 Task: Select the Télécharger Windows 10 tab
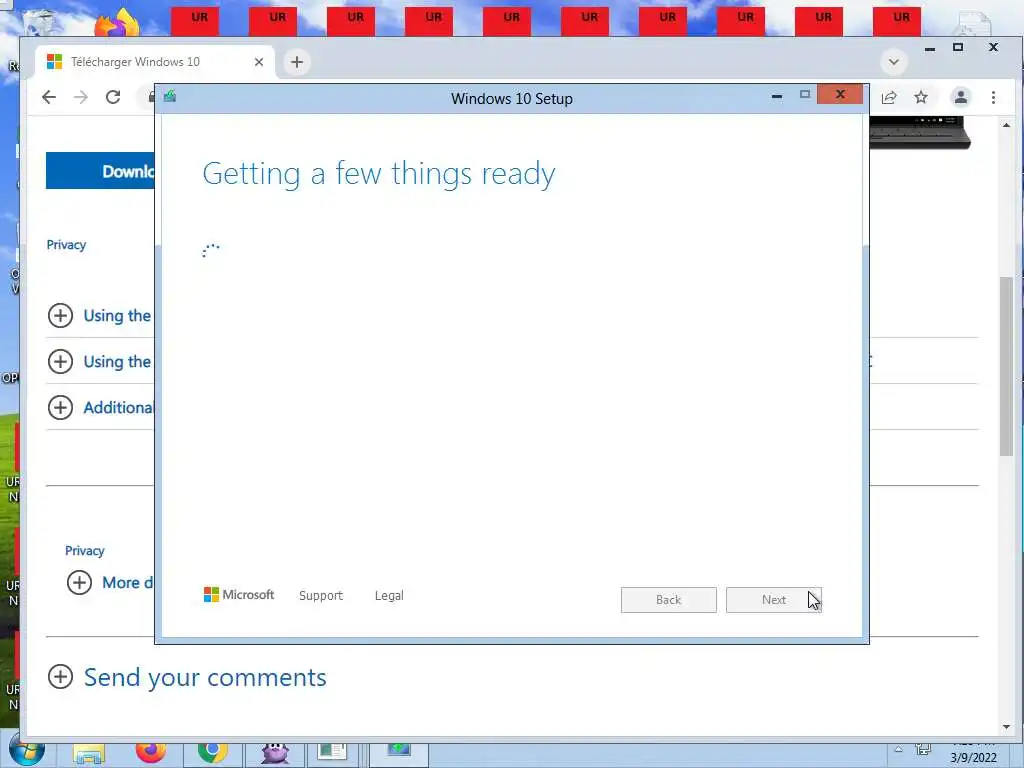(x=155, y=62)
